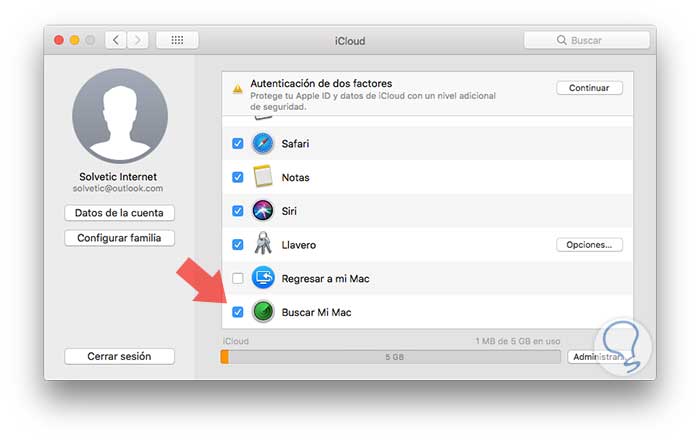
Task: Click Solvetic Internet account name
Action: click(x=118, y=177)
